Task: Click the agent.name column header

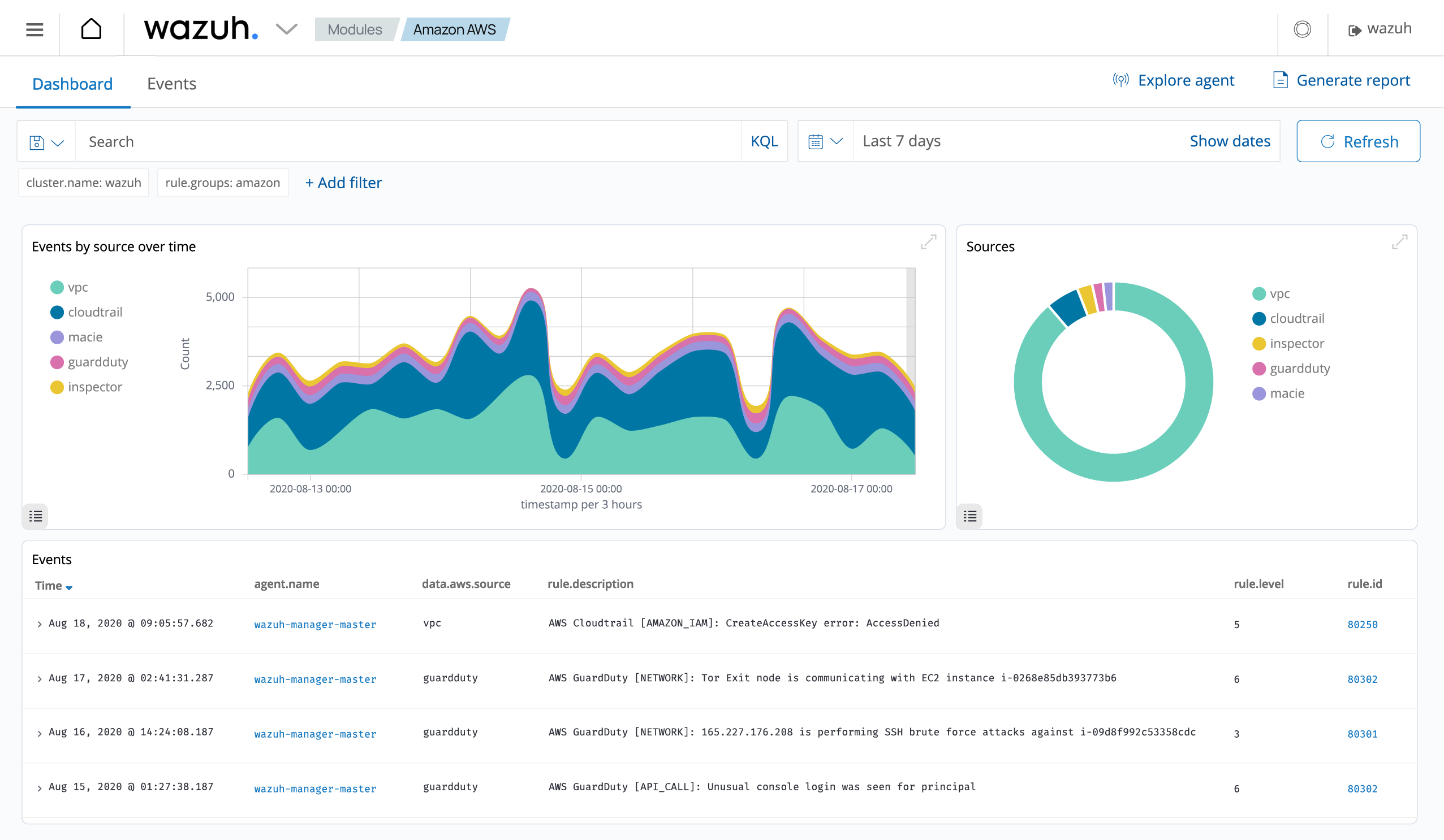Action: click(287, 584)
